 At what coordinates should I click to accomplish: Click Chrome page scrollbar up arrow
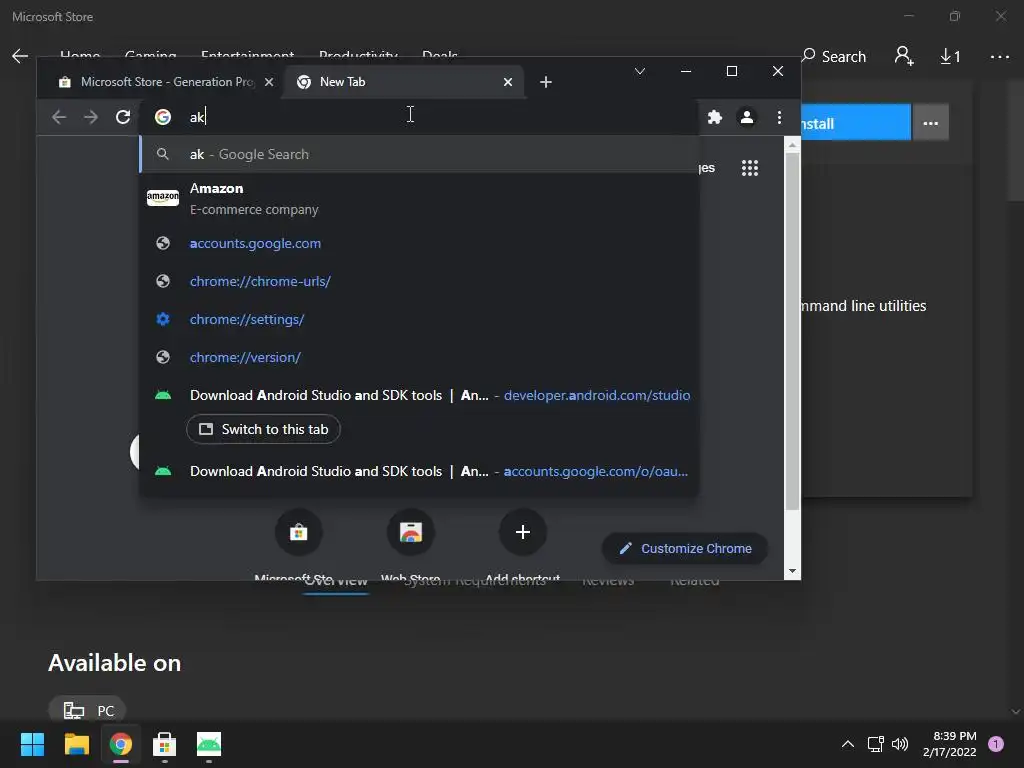pos(792,146)
